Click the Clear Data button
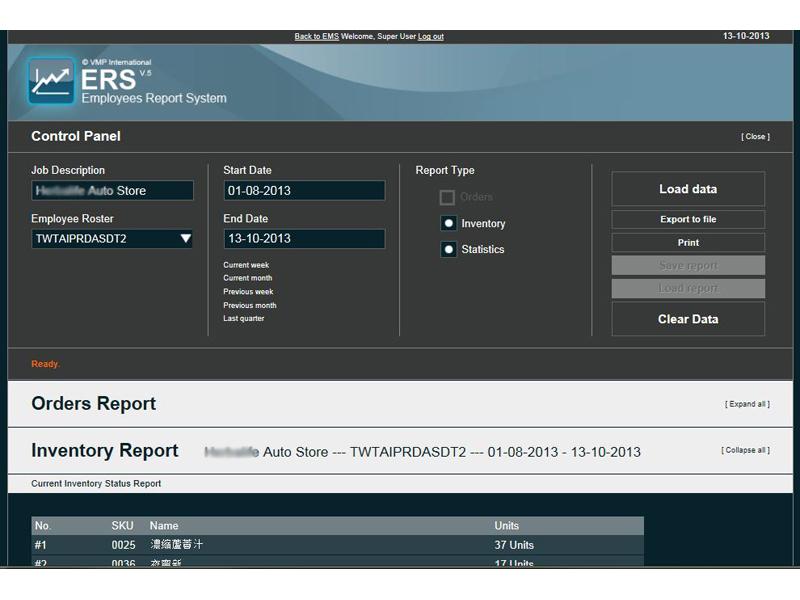Screen dimensions: 800x600 click(x=688, y=319)
